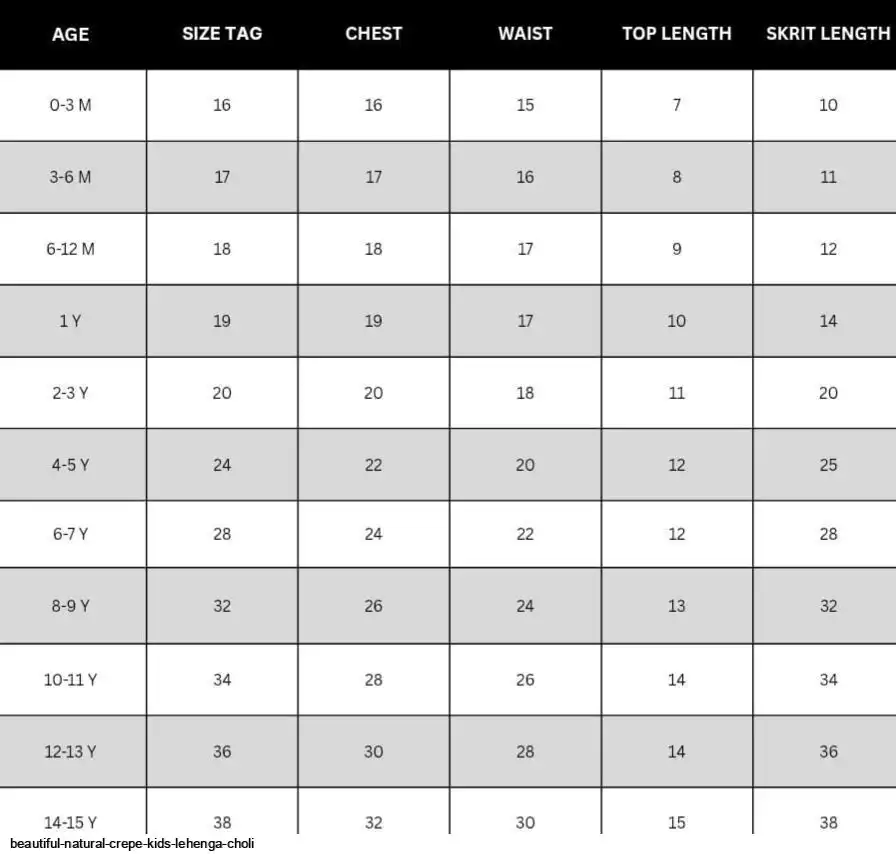Select the TOP LENGTH column header
This screenshot has height=854, width=896.
677,33
